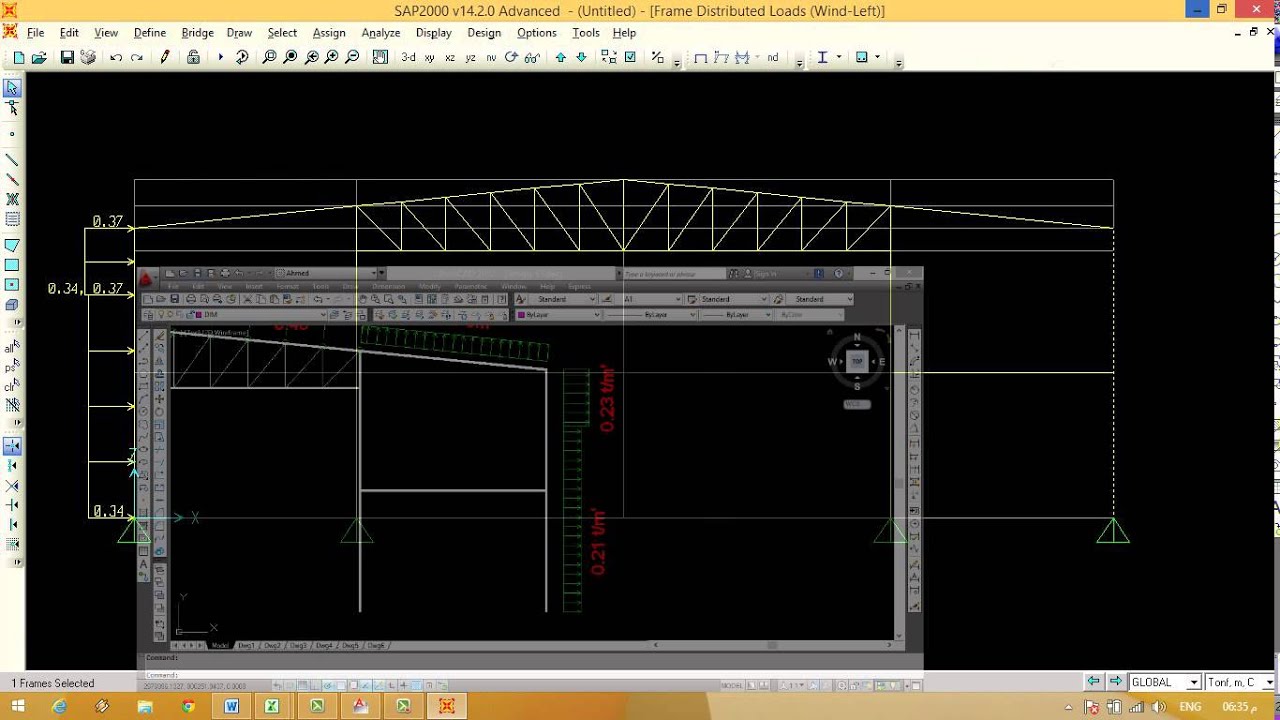Click the nd named display button
The height and width of the screenshot is (720, 1280).
(772, 58)
